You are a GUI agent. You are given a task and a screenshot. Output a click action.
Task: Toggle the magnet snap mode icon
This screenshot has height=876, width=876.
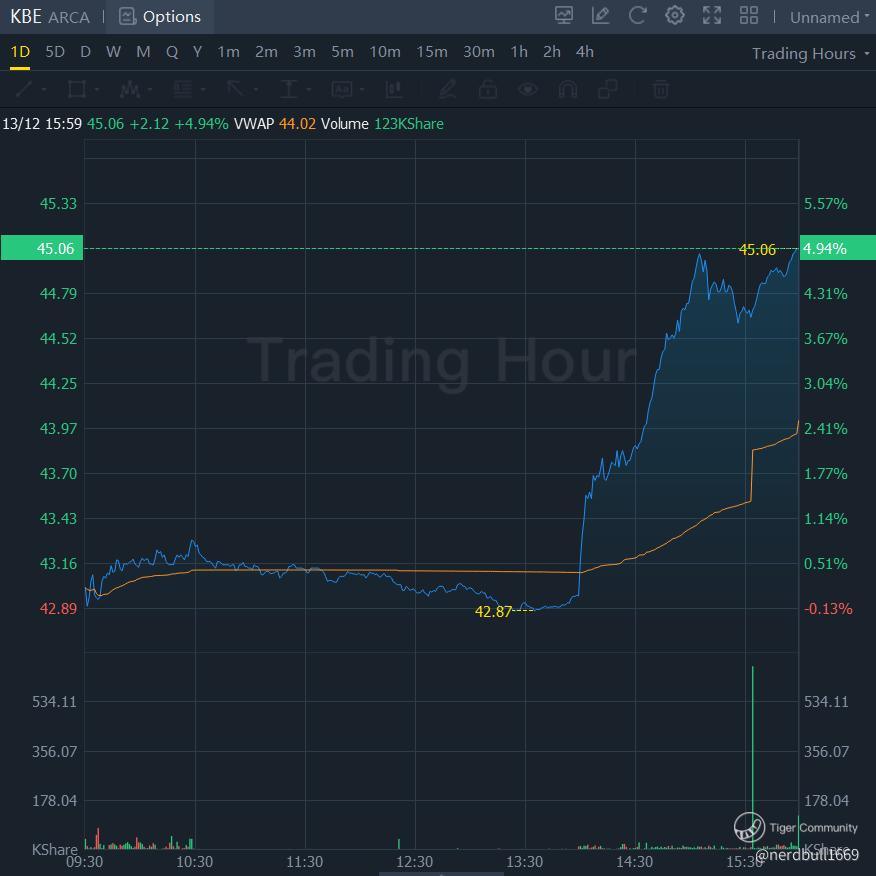tap(568, 89)
